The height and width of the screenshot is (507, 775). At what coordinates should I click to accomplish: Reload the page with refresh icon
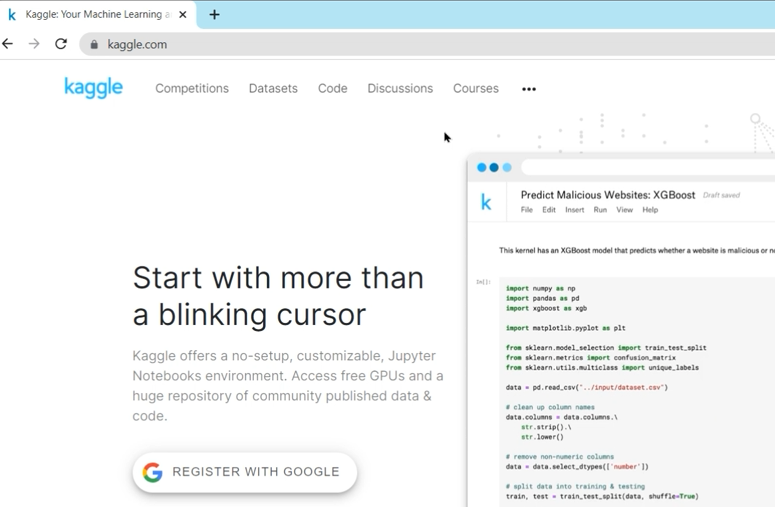[61, 44]
